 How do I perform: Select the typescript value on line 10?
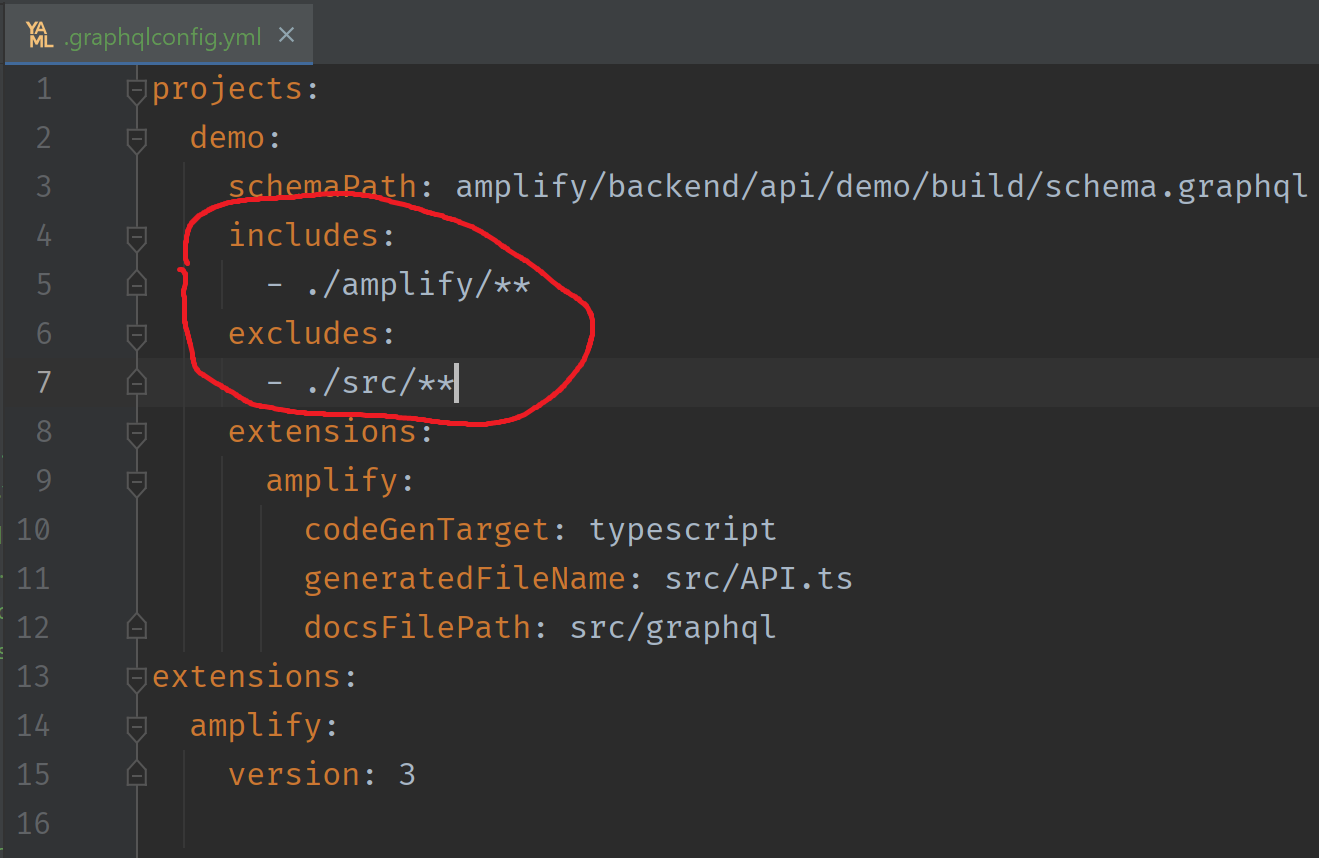tap(683, 529)
